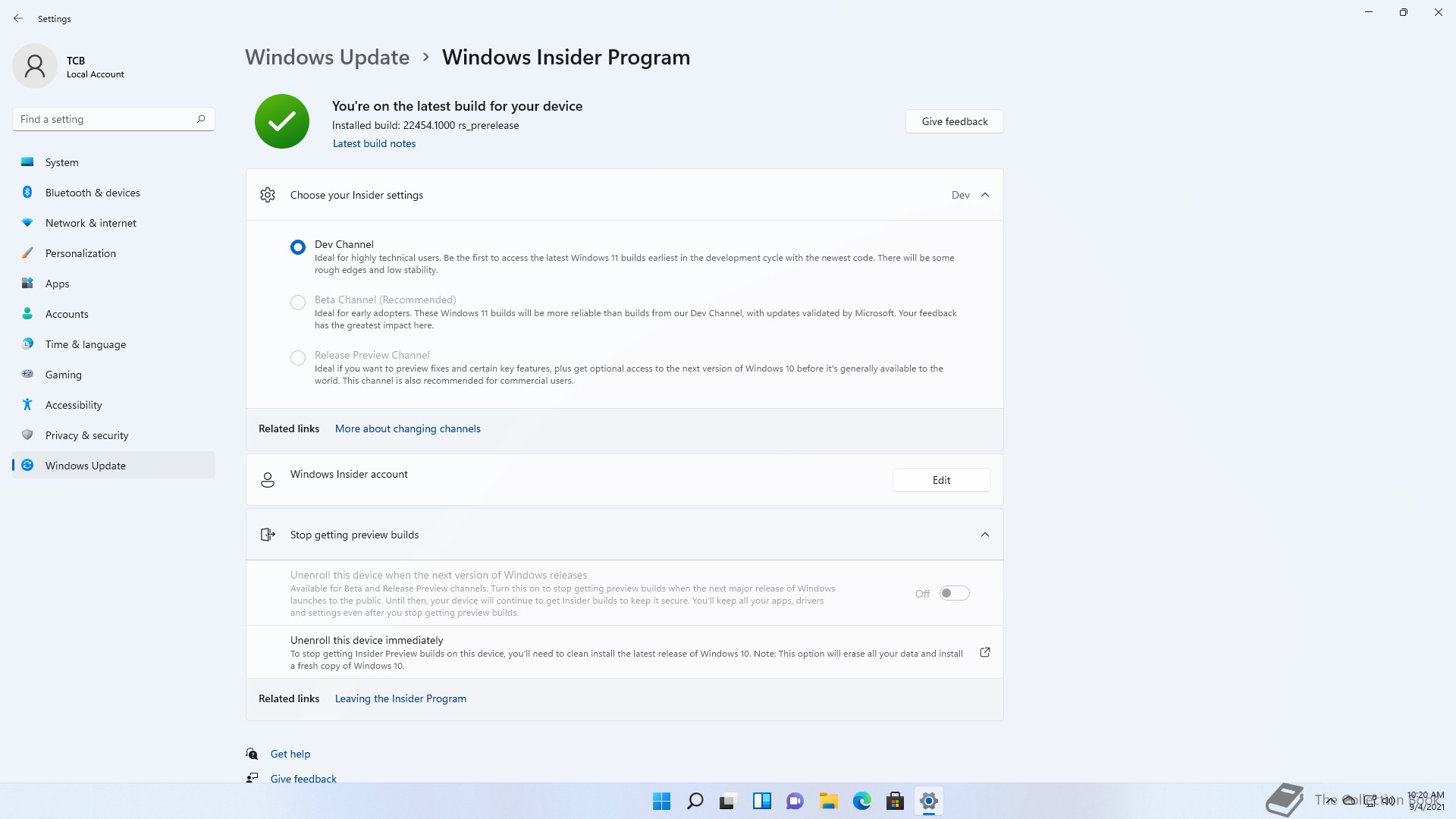Viewport: 1456px width, 819px height.
Task: Open Task View on the taskbar
Action: pos(728,802)
